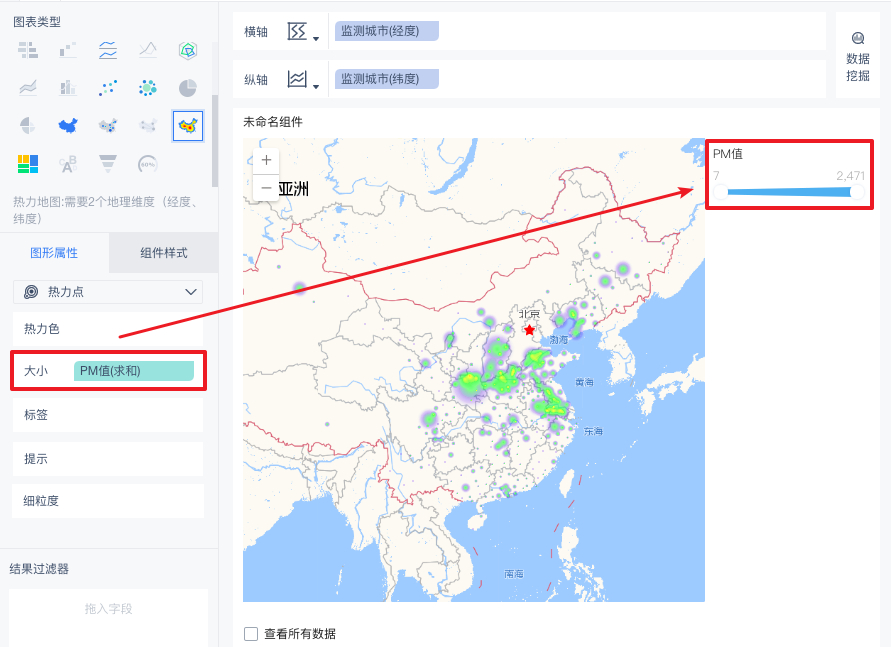Click the 未命名组件 component title

tap(273, 122)
